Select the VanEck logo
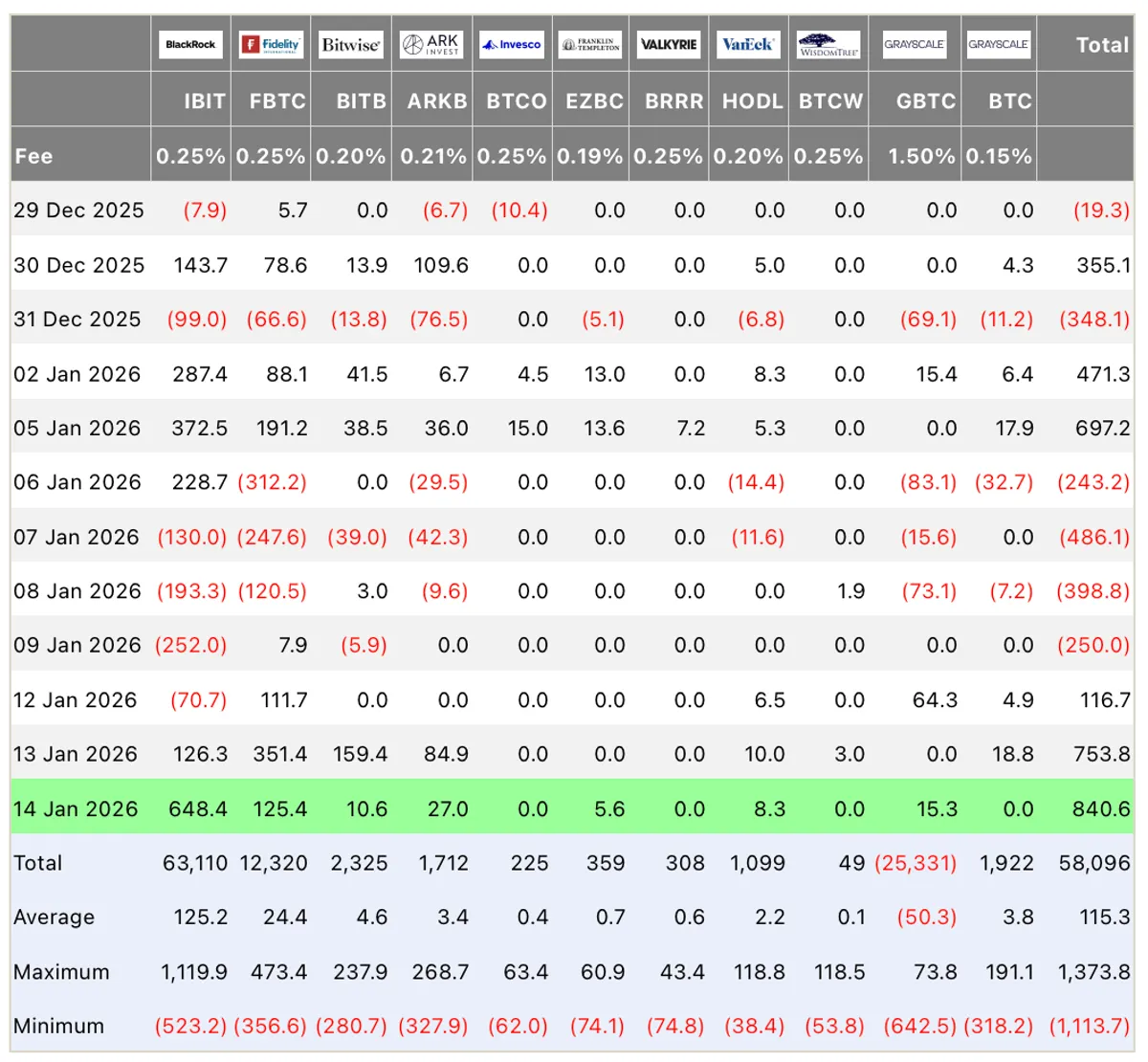 (x=748, y=44)
